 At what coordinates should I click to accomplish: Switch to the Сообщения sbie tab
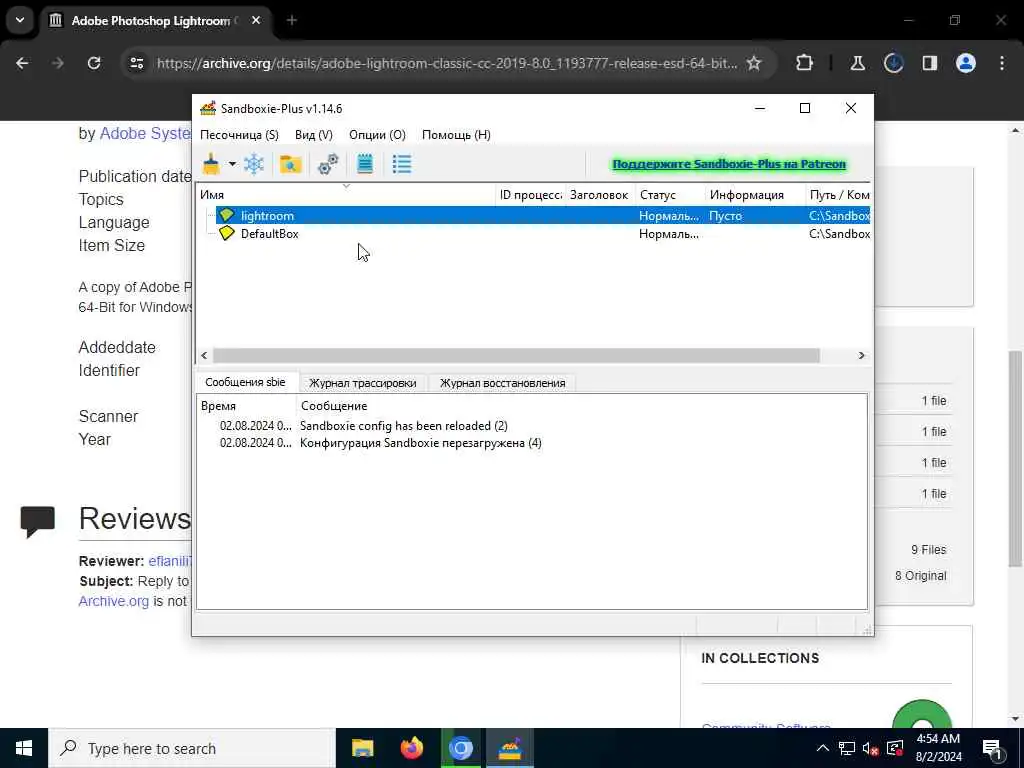pos(245,382)
